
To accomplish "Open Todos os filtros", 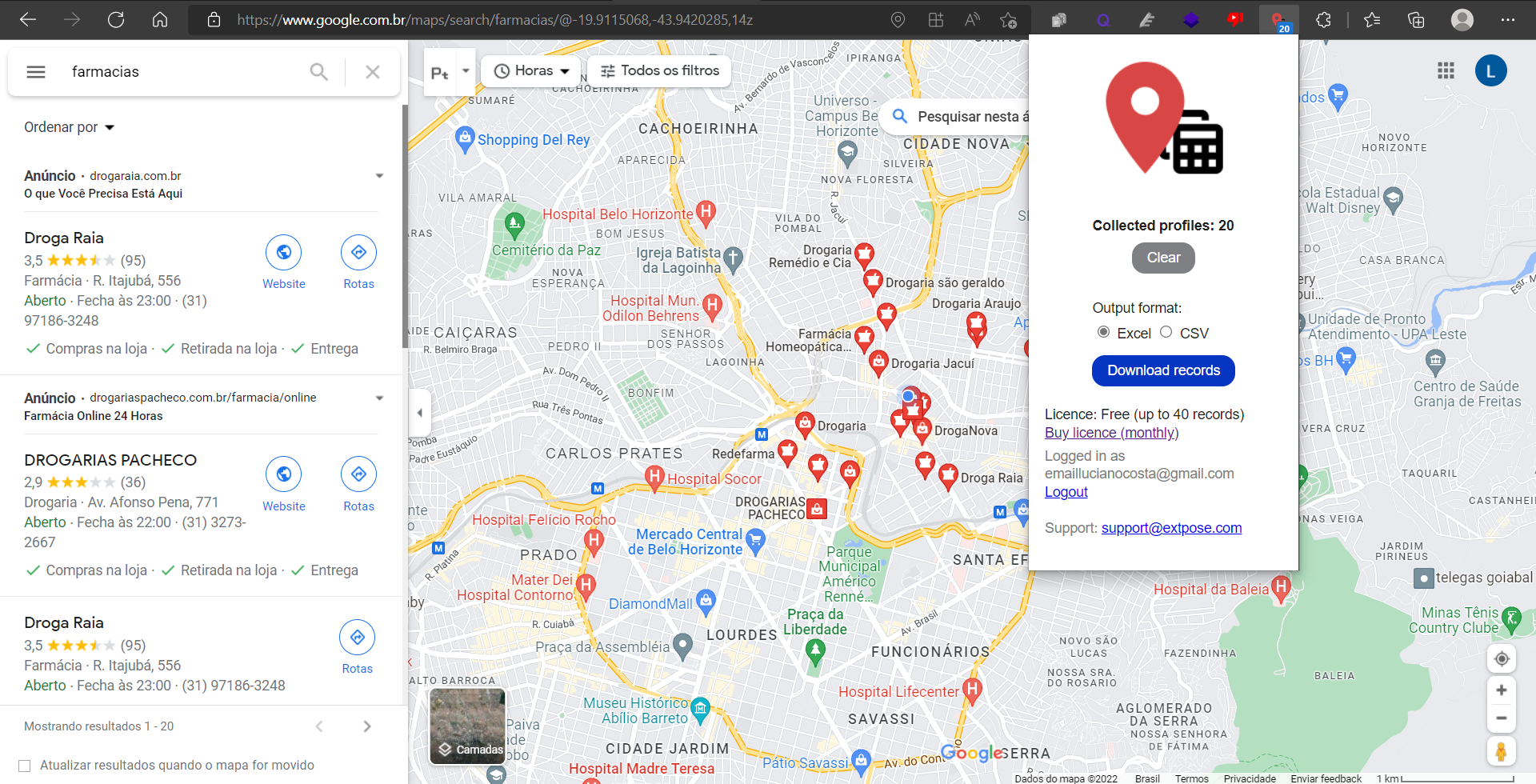I will coord(659,71).
